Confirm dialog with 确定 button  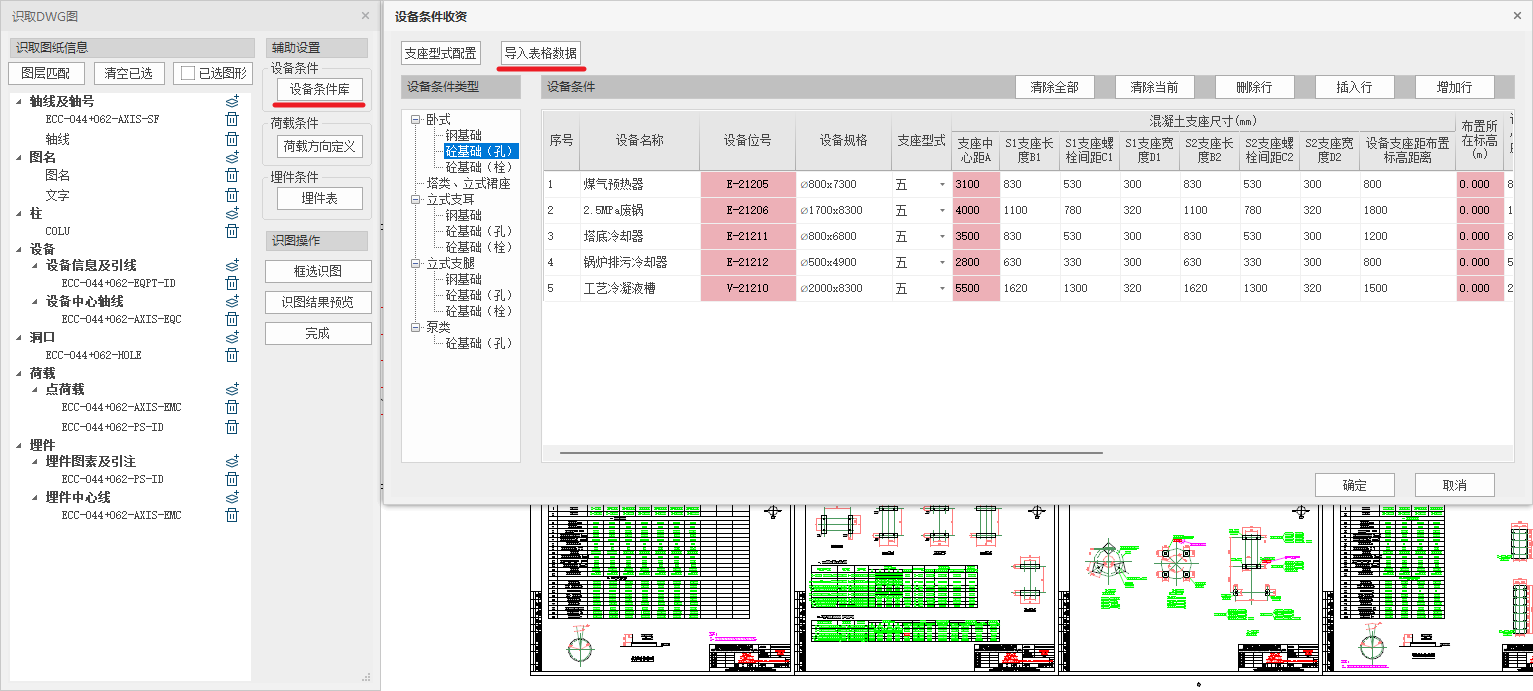(x=1354, y=485)
